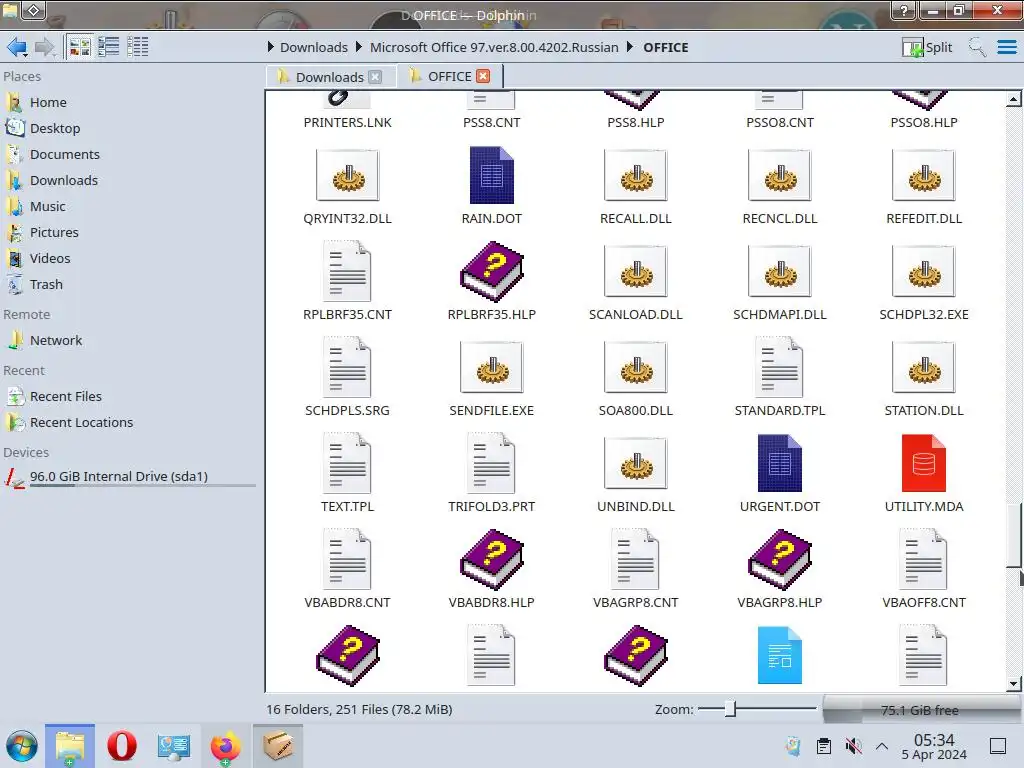
Task: Select SCHDPL32.EXE file icon
Action: pyautogui.click(x=924, y=272)
